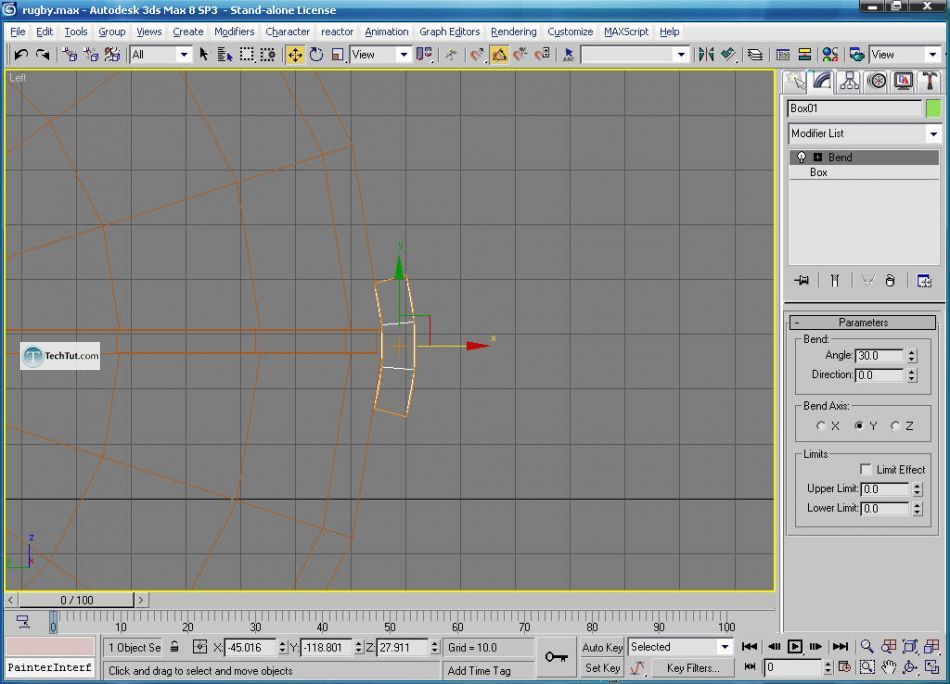This screenshot has height=684, width=950.
Task: Open the Curve Editor icon
Action: (783, 55)
